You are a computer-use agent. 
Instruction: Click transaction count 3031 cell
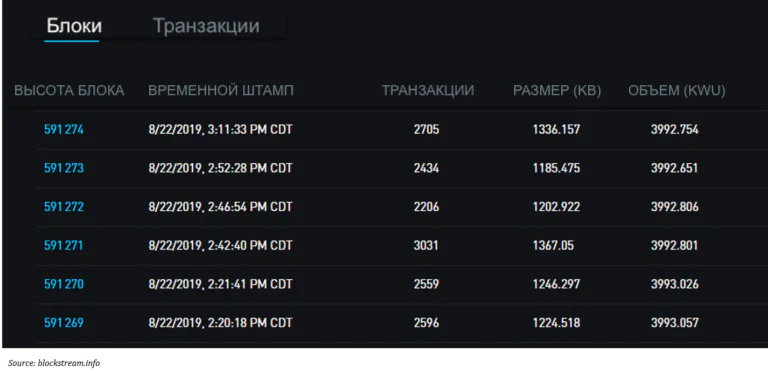427,245
